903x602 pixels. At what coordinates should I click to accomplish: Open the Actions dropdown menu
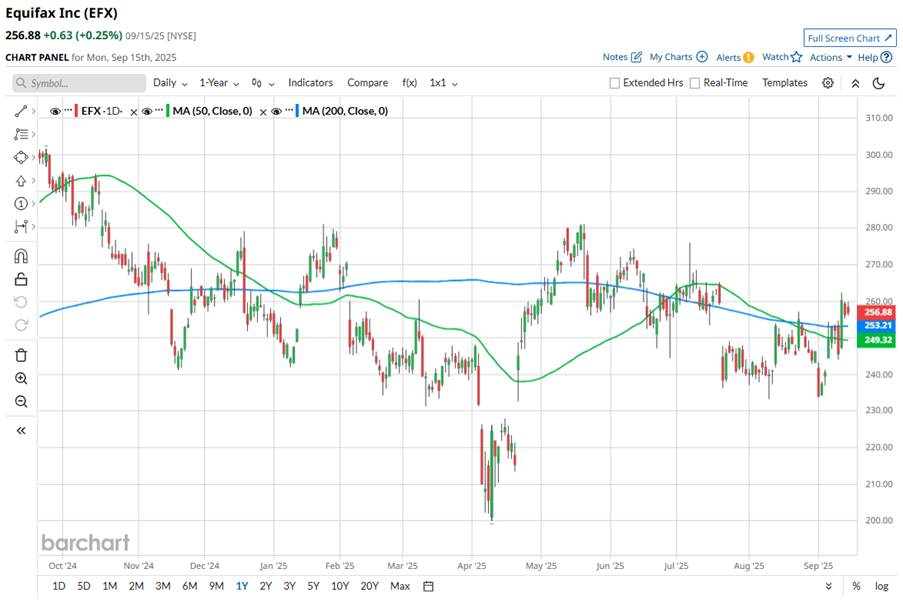pos(830,57)
